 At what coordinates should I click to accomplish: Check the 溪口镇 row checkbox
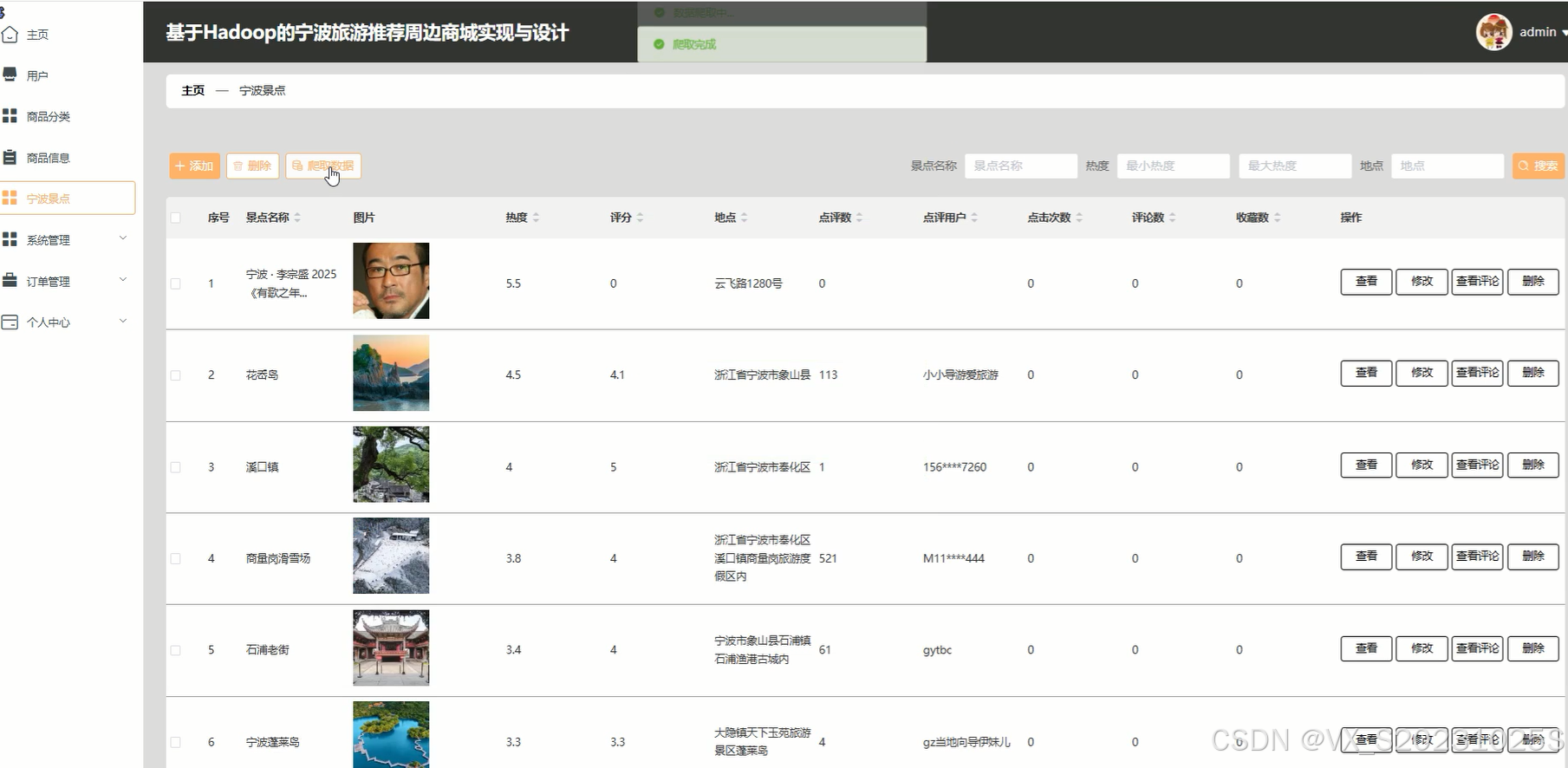(176, 467)
